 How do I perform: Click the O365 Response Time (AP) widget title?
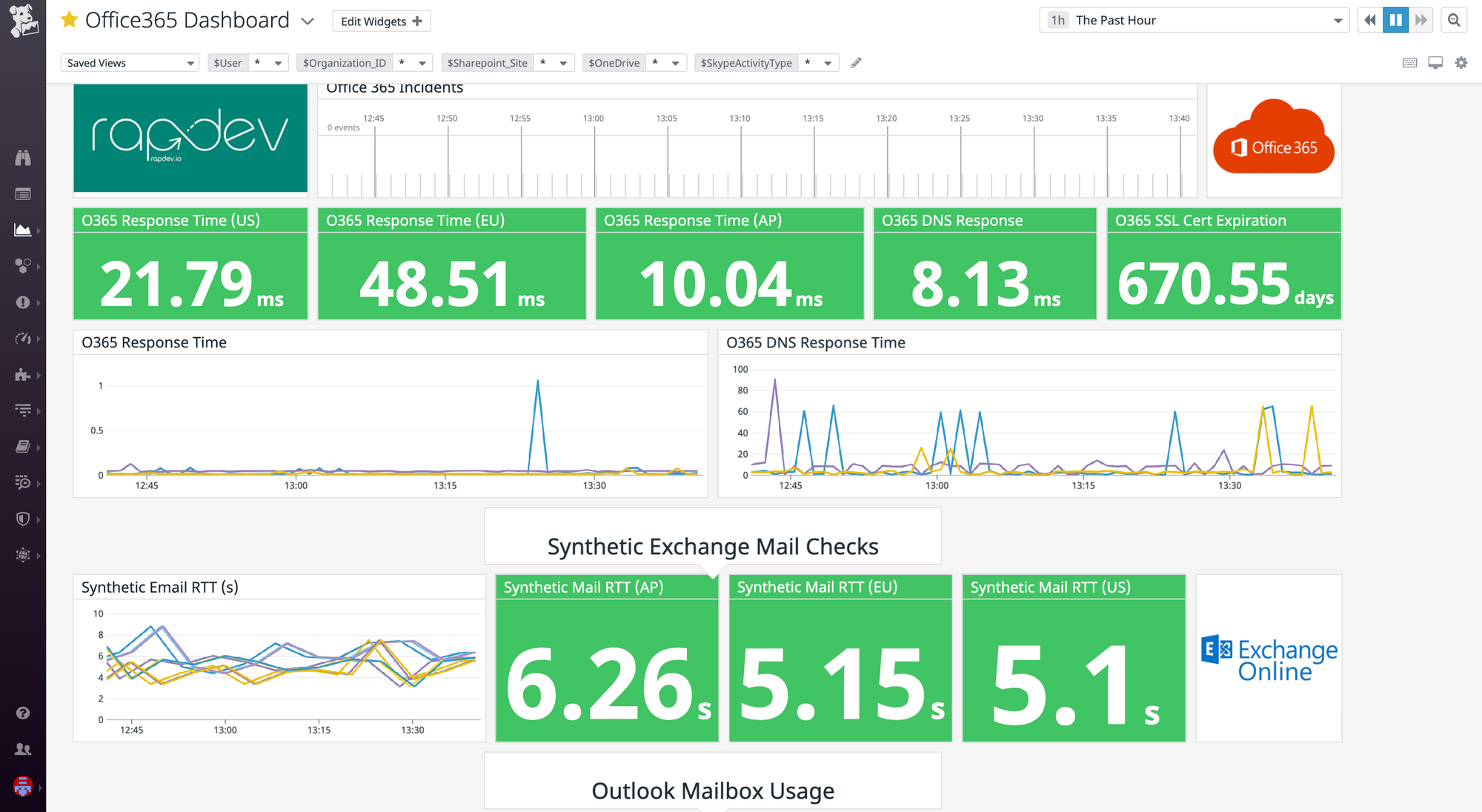coord(693,221)
